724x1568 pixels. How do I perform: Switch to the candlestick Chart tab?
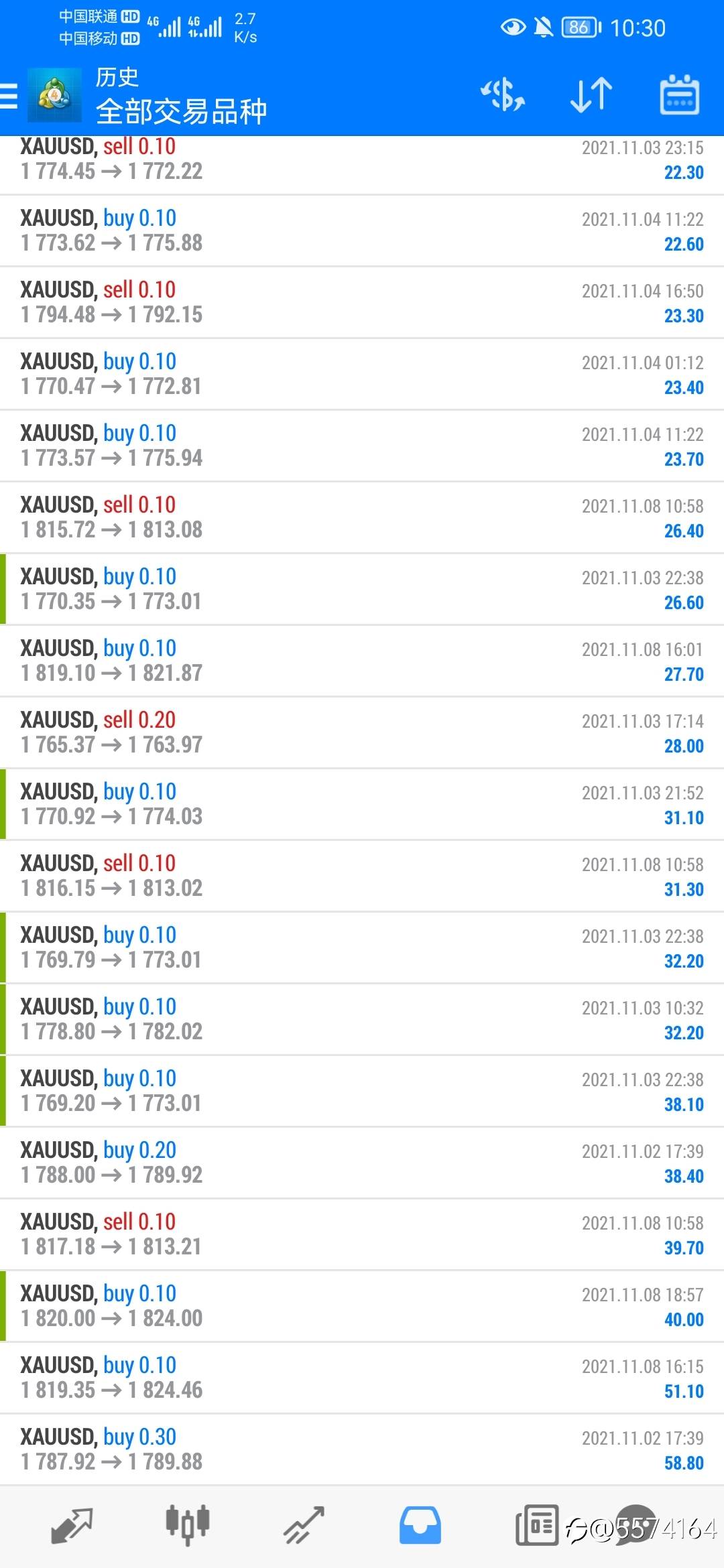(188, 1526)
